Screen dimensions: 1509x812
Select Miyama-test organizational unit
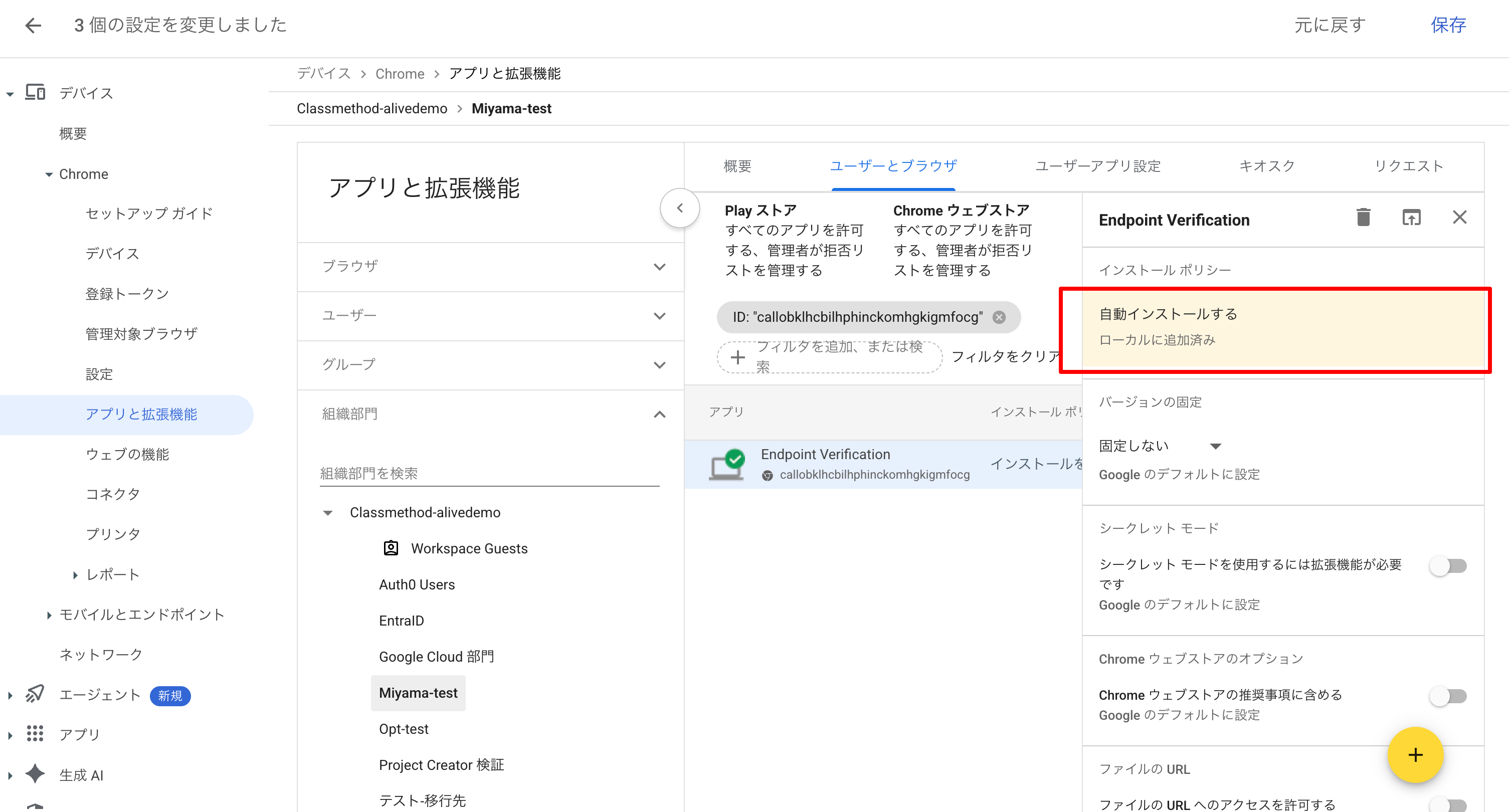tap(418, 693)
